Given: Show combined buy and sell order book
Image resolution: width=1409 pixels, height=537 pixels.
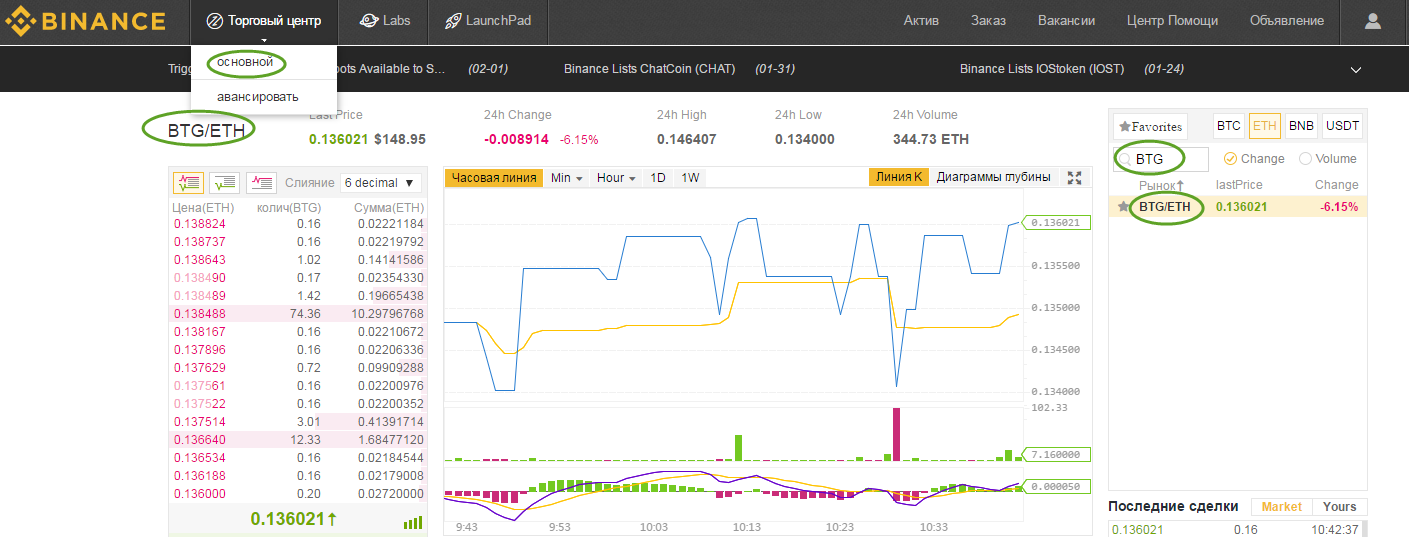Looking at the screenshot, I should click(189, 183).
